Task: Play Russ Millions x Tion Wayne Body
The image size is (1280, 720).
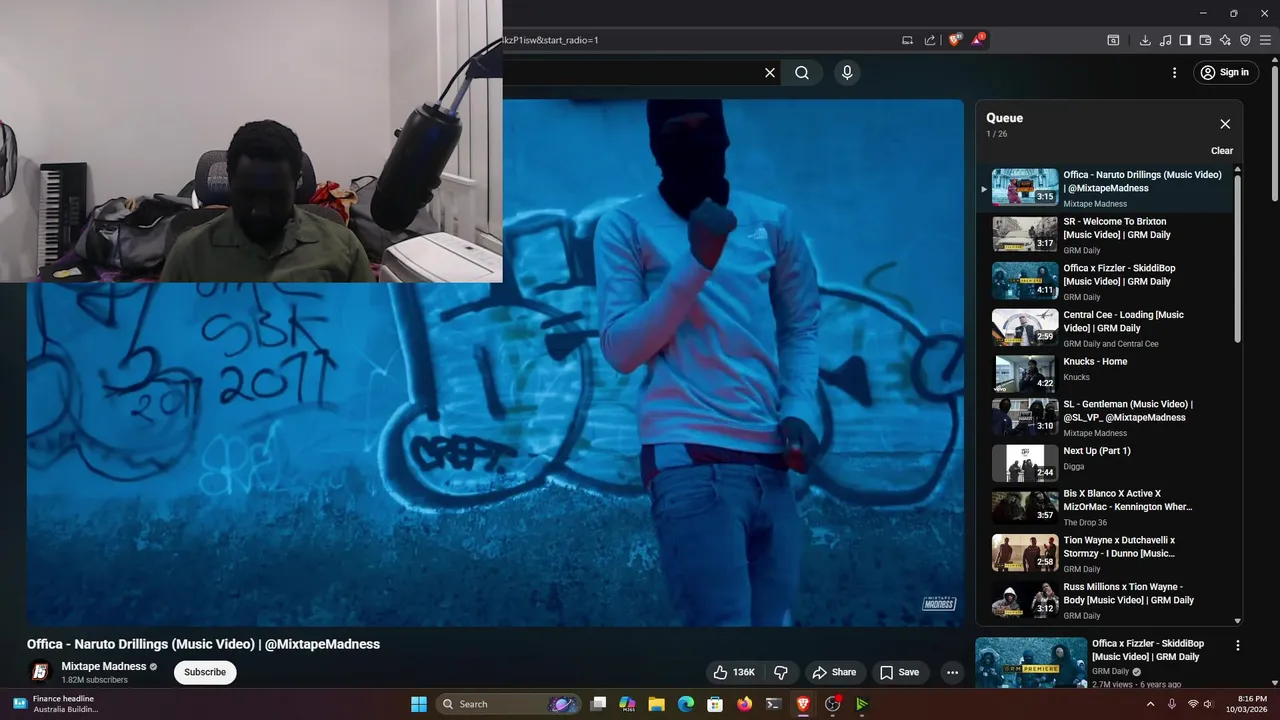Action: click(x=1104, y=600)
